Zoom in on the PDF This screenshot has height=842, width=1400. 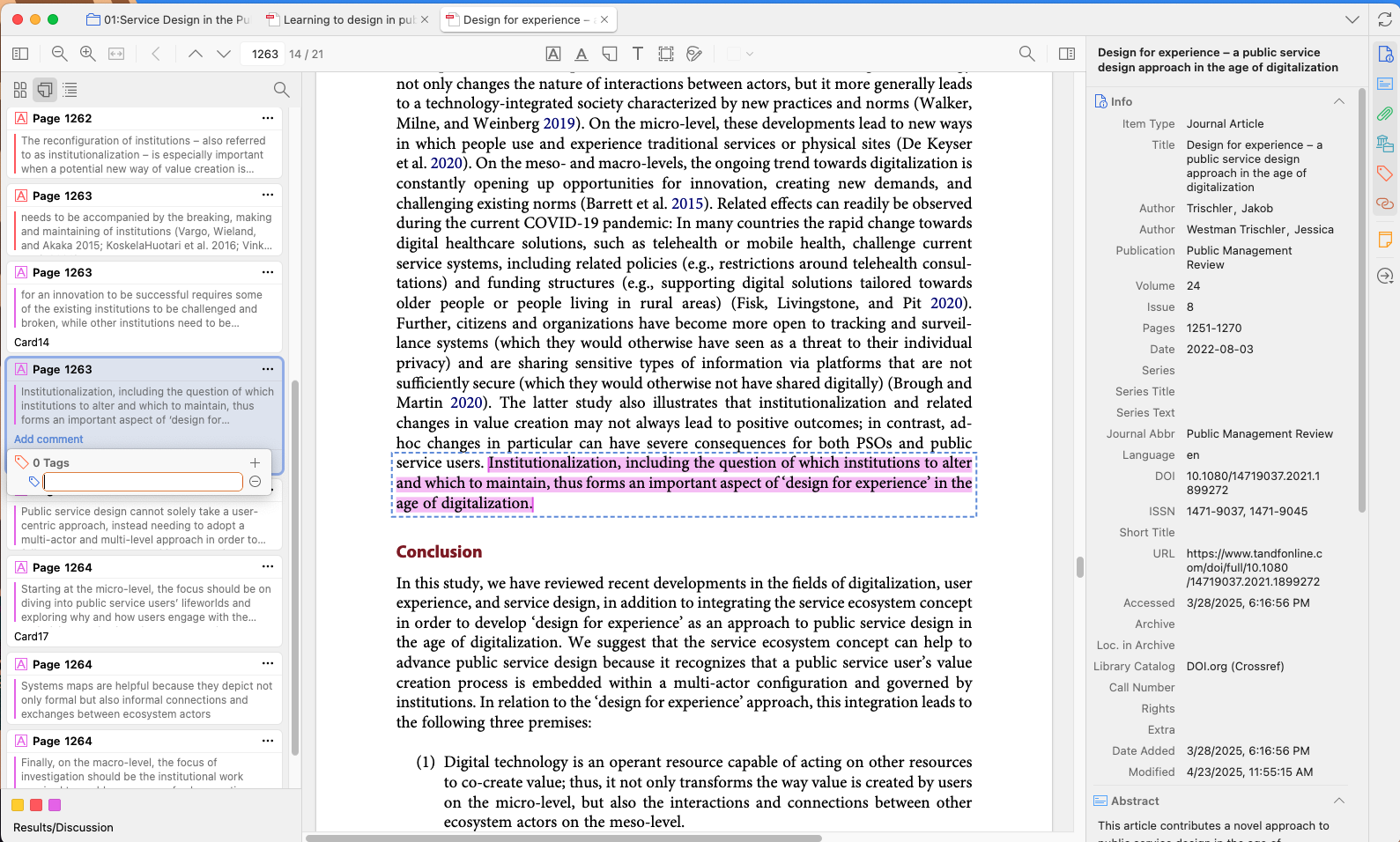tap(88, 54)
